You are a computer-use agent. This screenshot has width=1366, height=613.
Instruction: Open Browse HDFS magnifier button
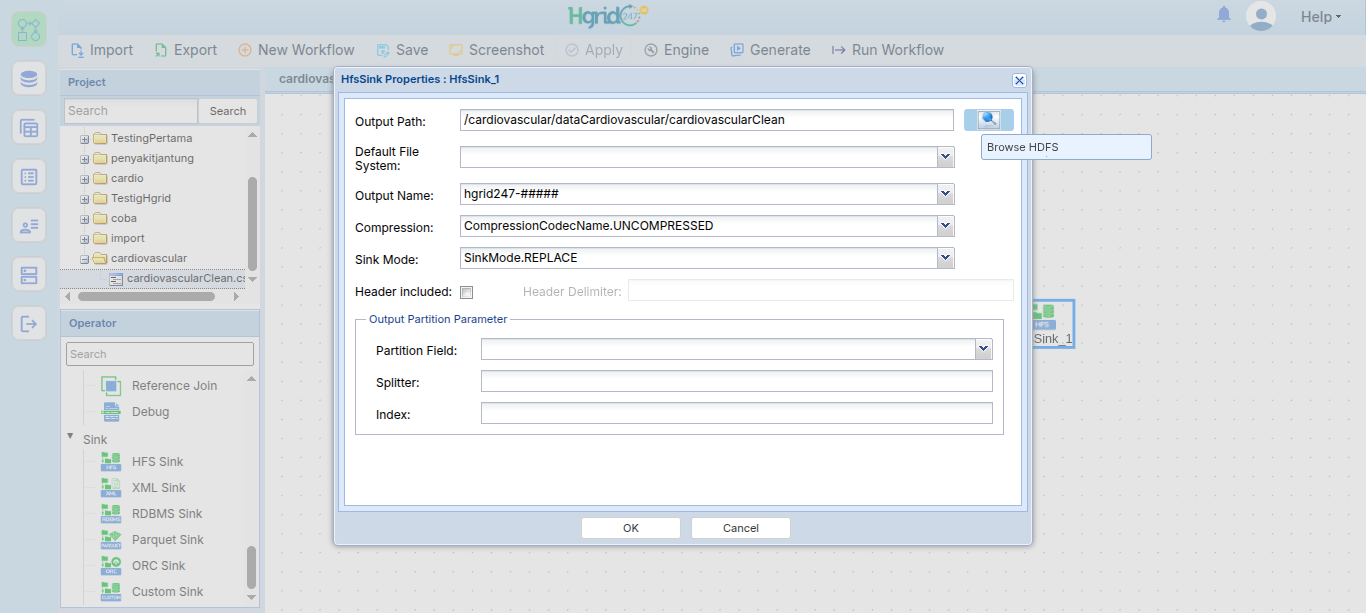[989, 120]
